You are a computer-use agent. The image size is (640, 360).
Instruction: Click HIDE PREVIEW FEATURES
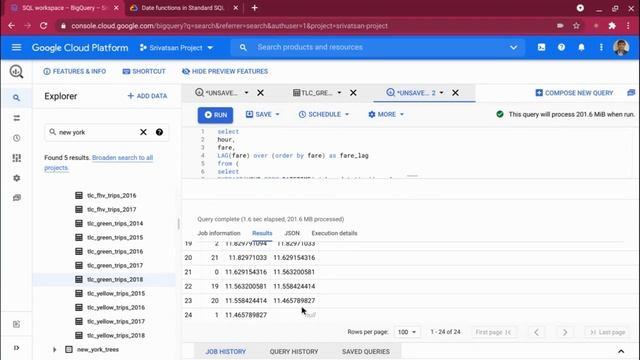pyautogui.click(x=225, y=71)
